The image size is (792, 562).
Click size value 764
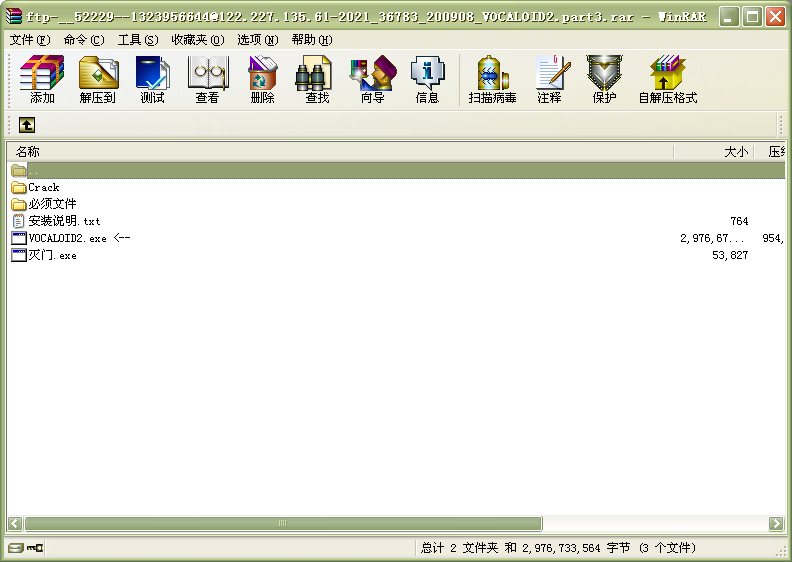point(739,221)
